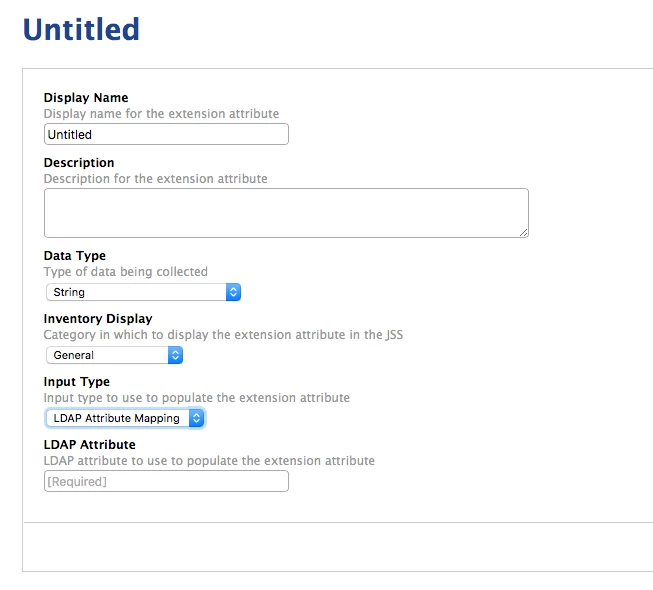
Task: Open the Input Type LDAP Attribute Mapping dropdown
Action: click(125, 418)
